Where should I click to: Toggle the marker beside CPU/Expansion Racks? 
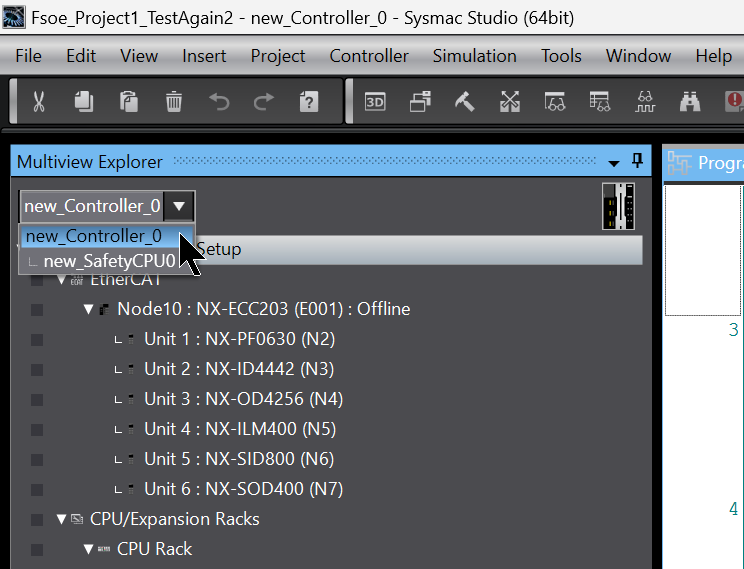[37, 520]
